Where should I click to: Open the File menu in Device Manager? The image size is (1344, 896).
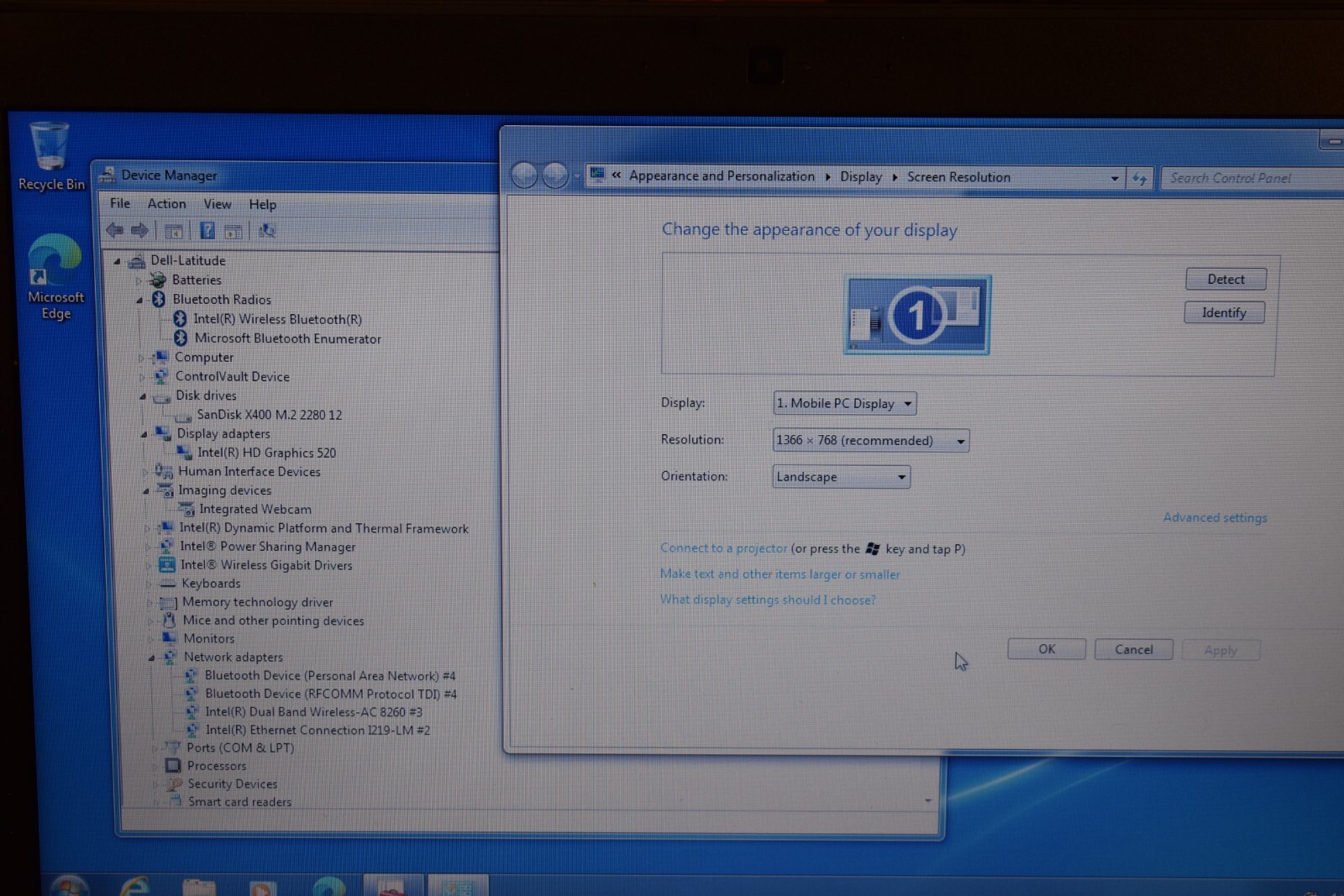(x=120, y=203)
